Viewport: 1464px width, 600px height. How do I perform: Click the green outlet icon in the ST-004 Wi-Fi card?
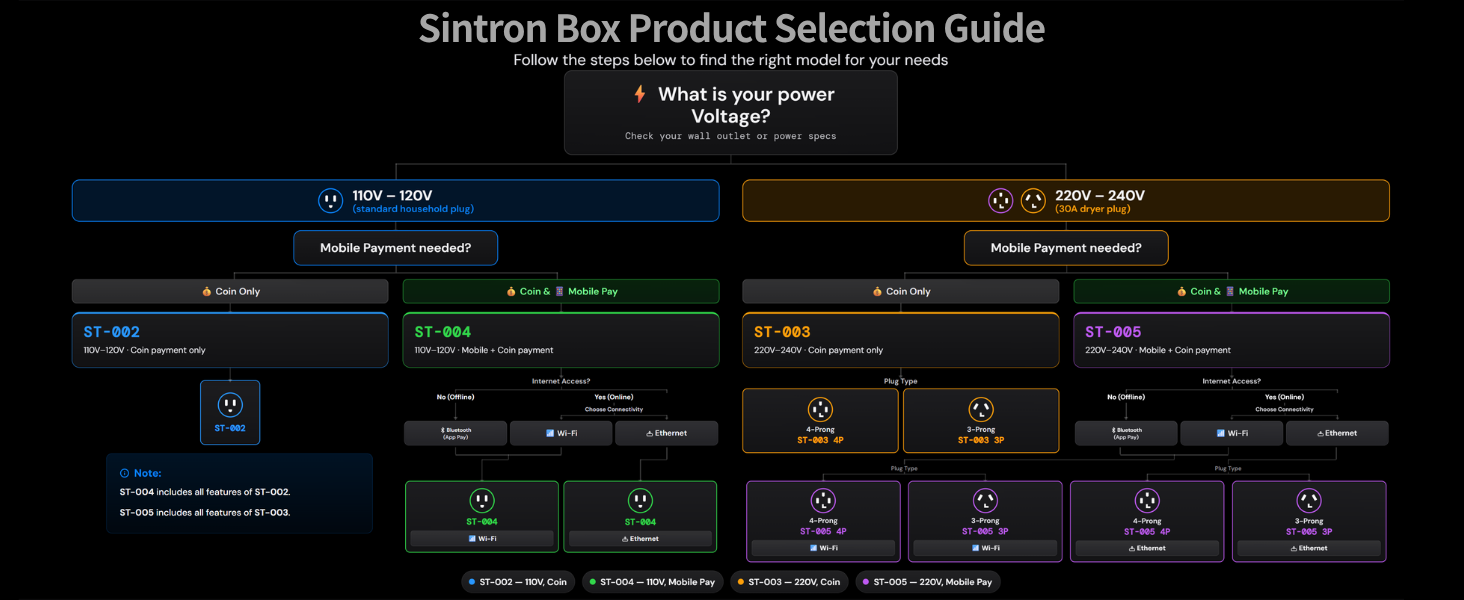482,501
